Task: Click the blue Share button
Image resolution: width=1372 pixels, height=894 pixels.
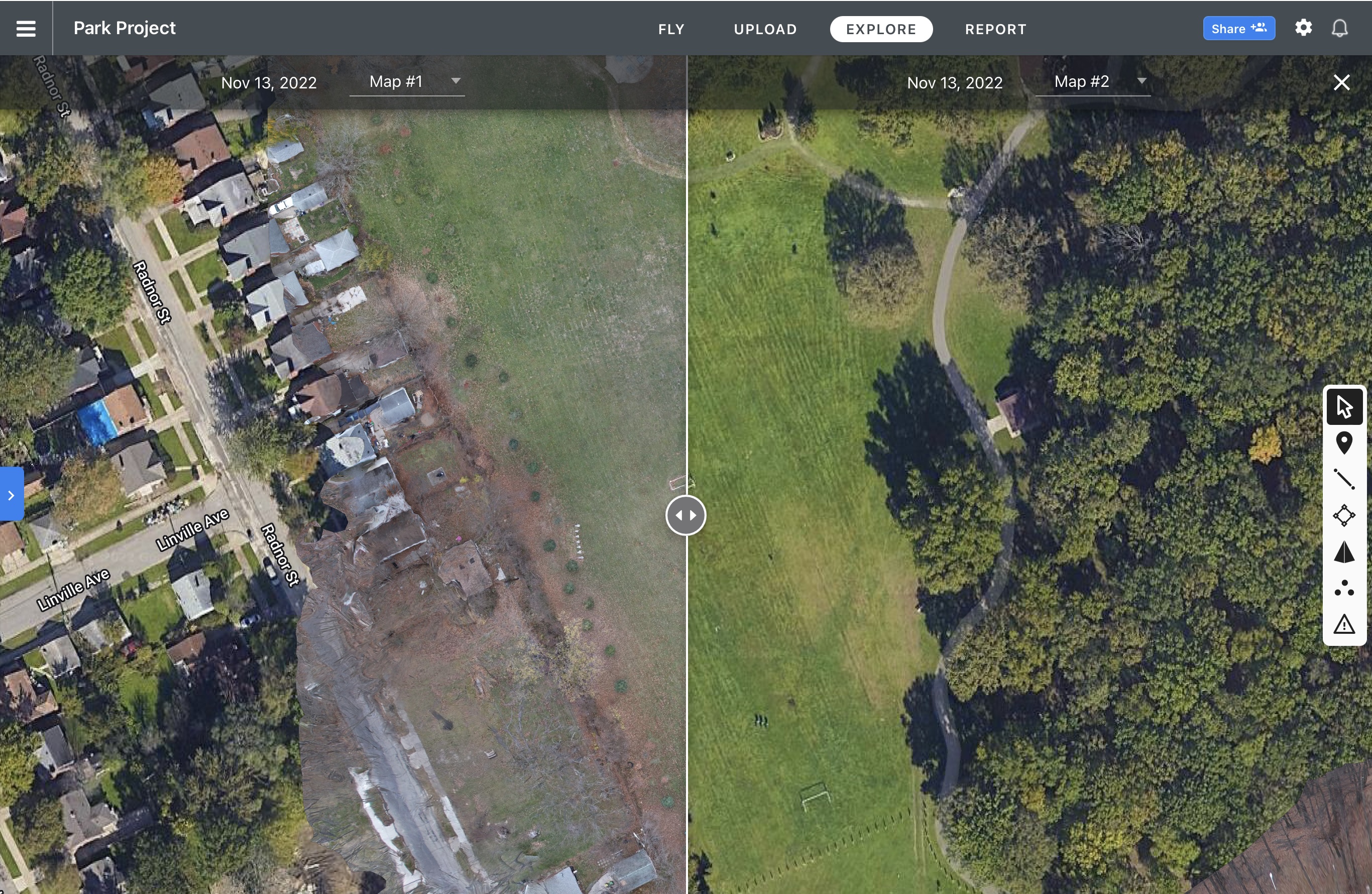Action: pyautogui.click(x=1239, y=28)
